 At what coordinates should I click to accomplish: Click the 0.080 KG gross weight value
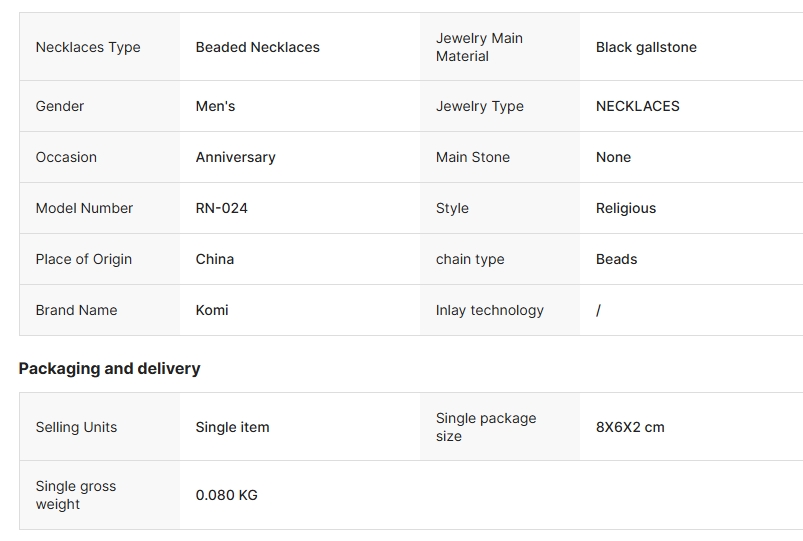pos(226,495)
